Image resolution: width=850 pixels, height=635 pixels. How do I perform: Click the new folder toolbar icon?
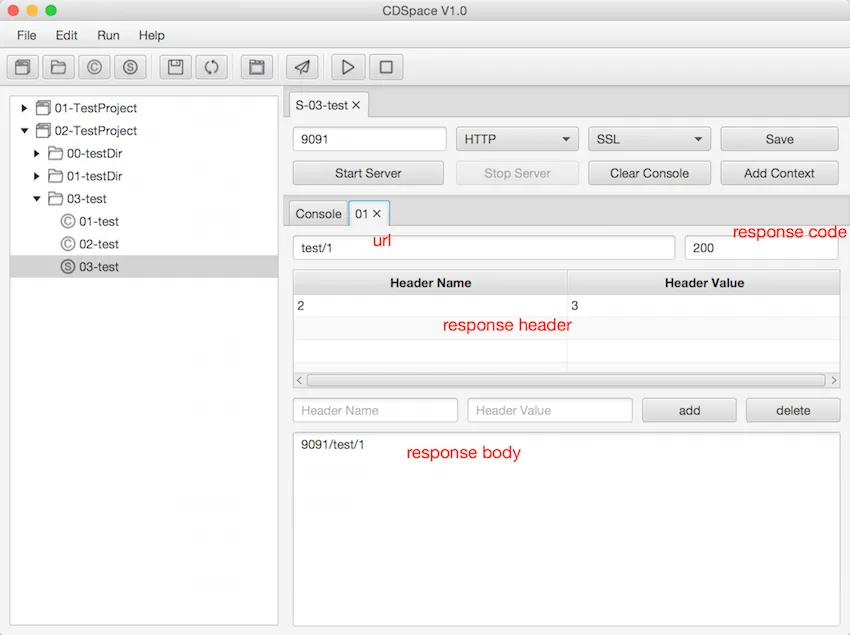coord(58,67)
